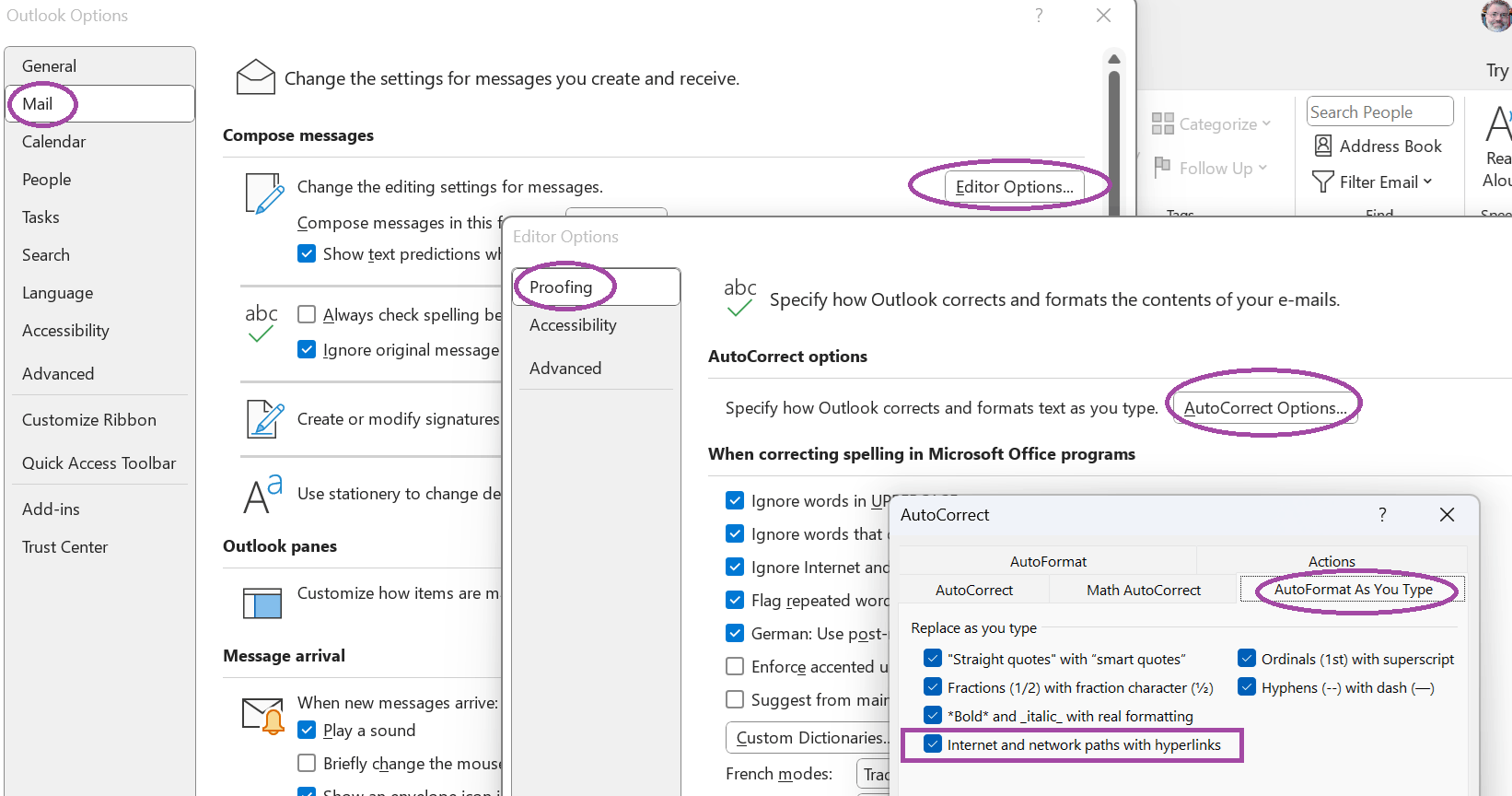Click the stationery font letter icon
The width and height of the screenshot is (1512, 796).
tap(263, 494)
